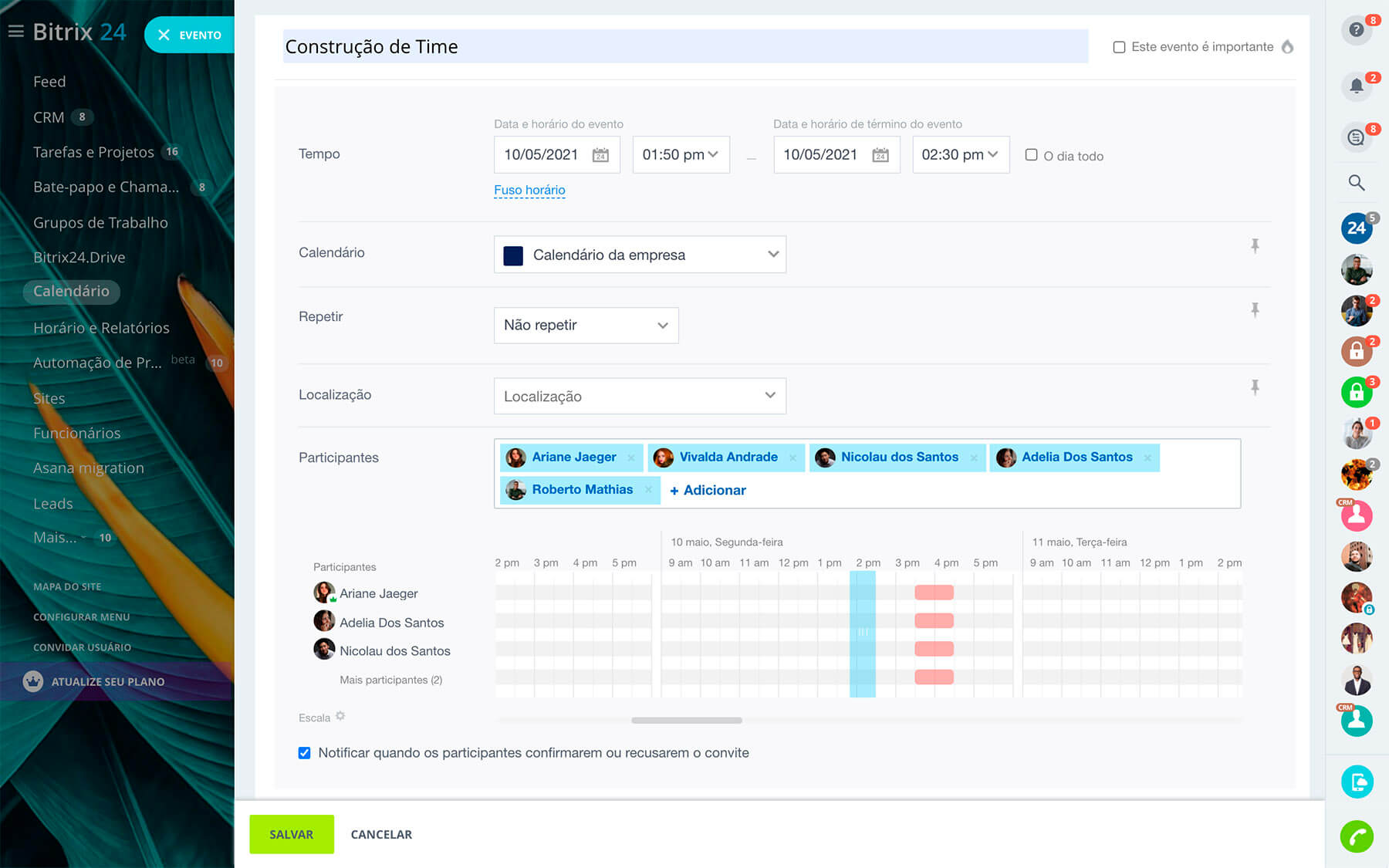This screenshot has width=1389, height=868.
Task: Open the Fuso horário link
Action: coord(529,190)
